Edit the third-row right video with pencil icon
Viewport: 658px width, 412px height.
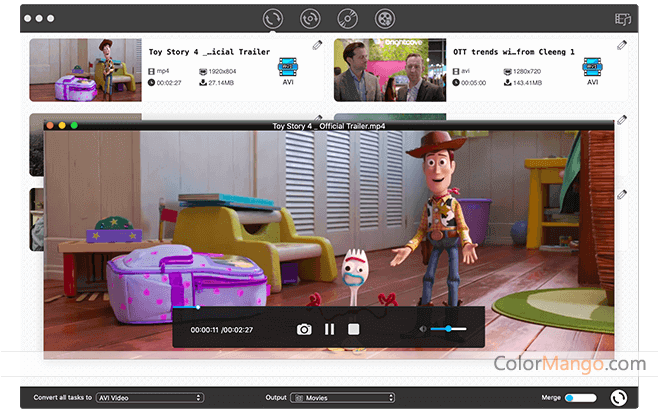[622, 195]
